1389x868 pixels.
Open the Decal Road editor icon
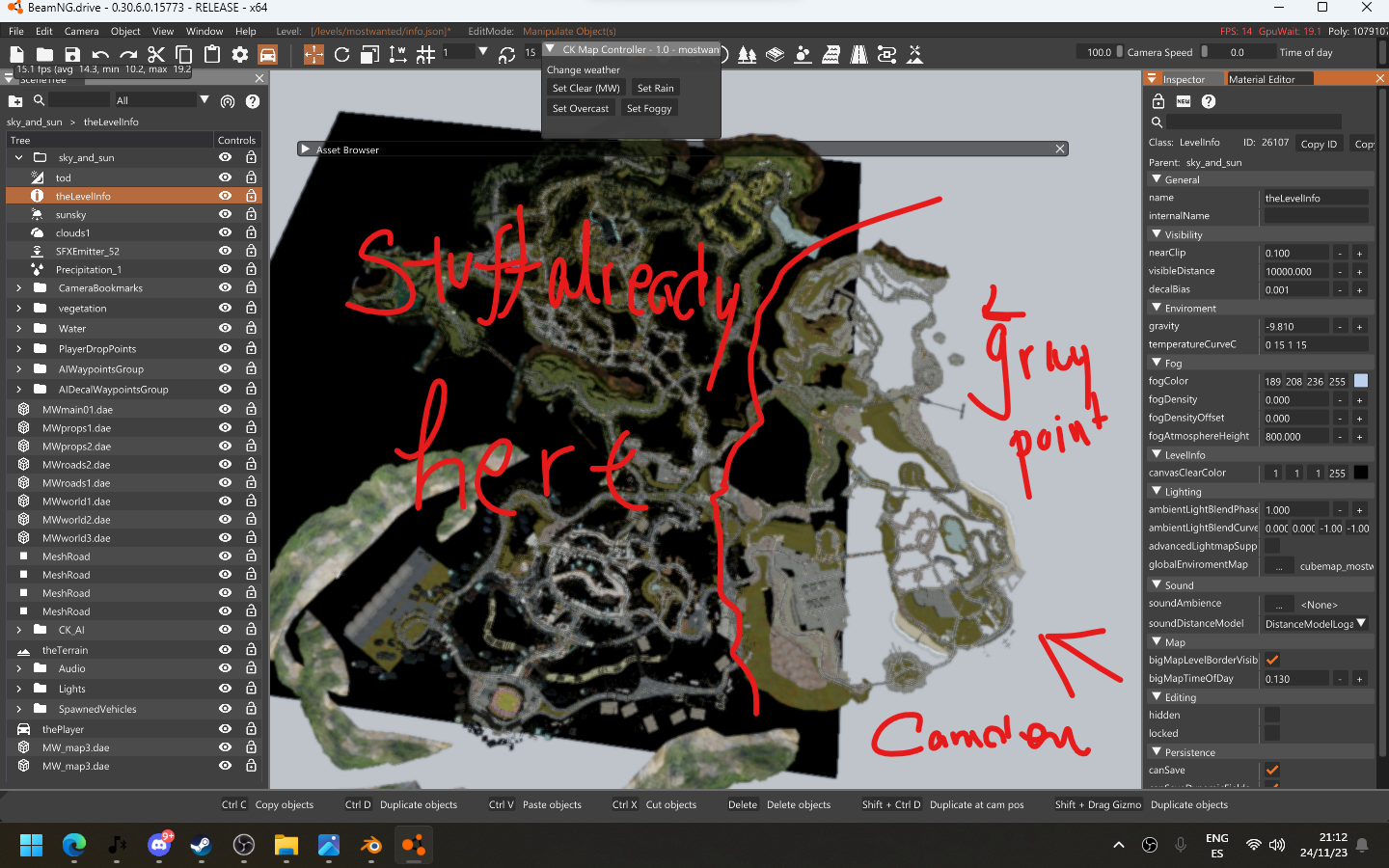point(858,55)
